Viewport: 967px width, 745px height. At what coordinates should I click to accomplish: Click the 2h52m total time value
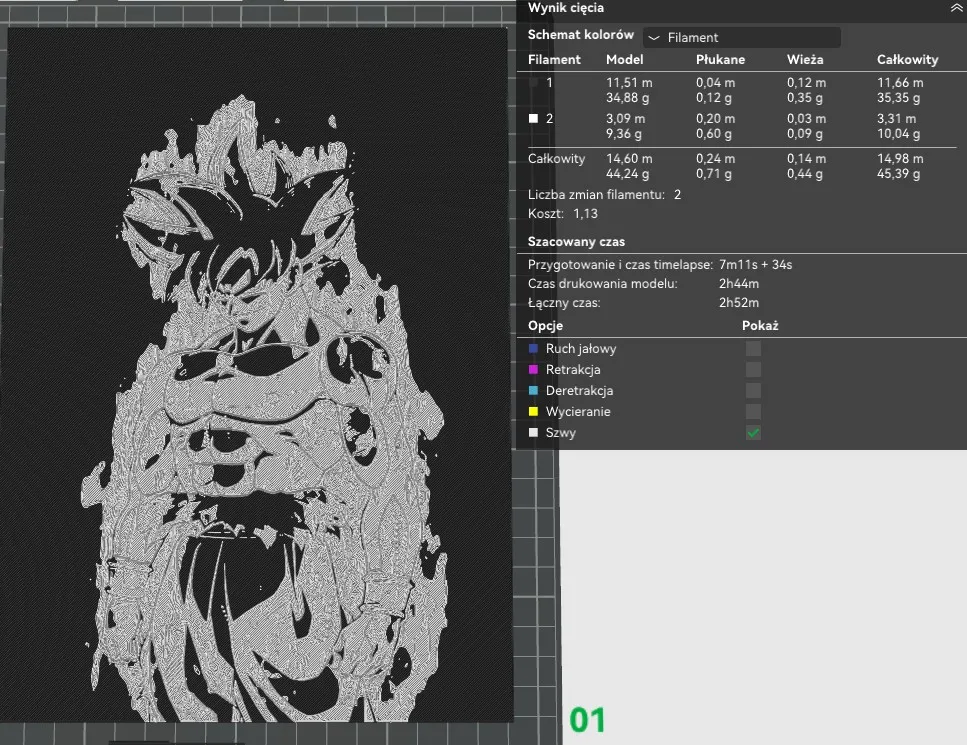739,303
